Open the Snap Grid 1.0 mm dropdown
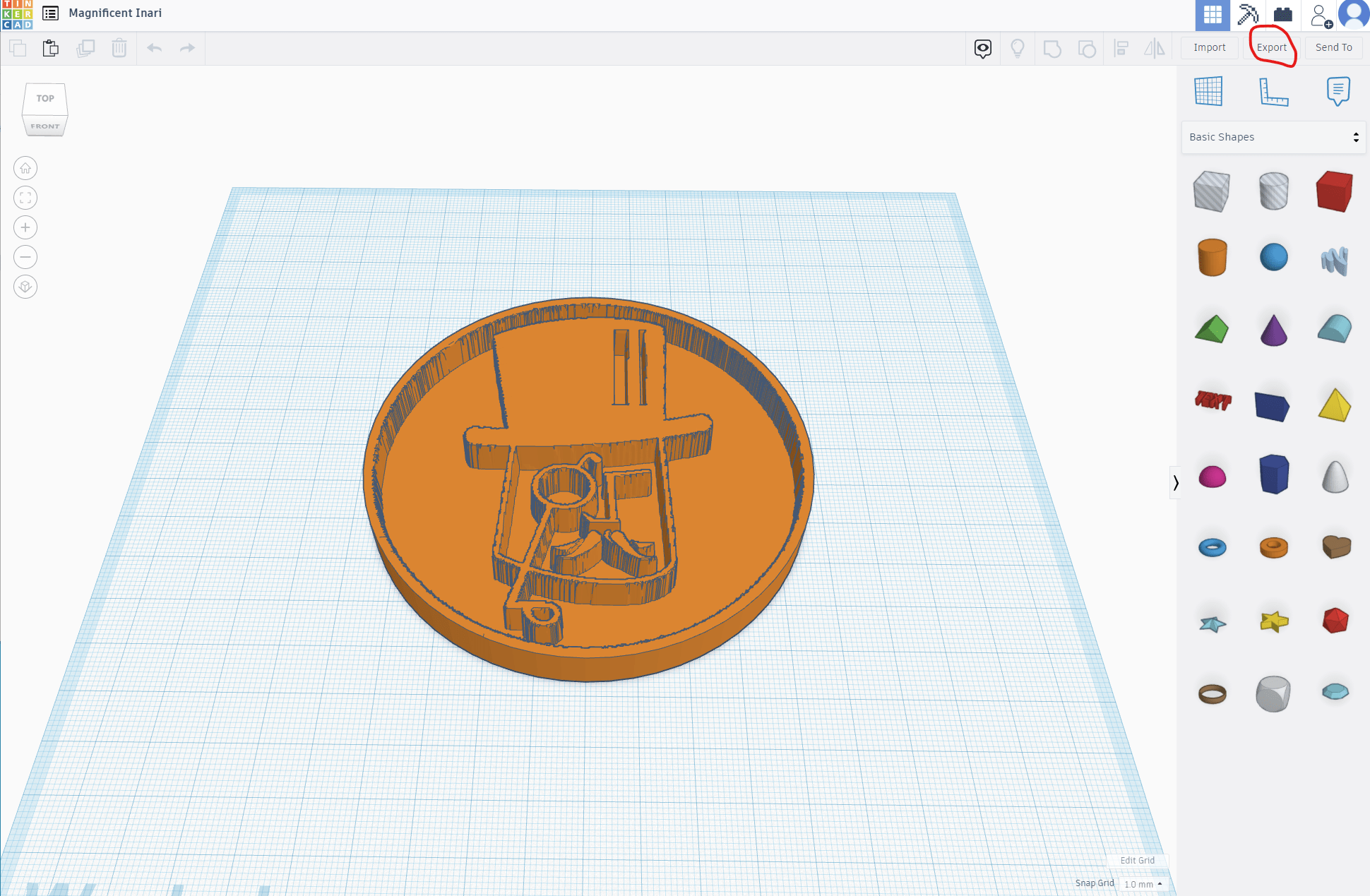 point(1143,883)
